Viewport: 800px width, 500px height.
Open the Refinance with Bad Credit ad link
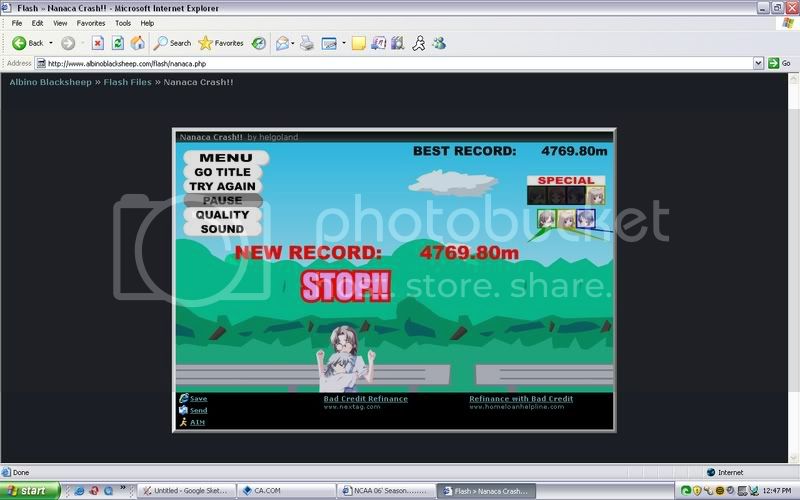pyautogui.click(x=521, y=398)
